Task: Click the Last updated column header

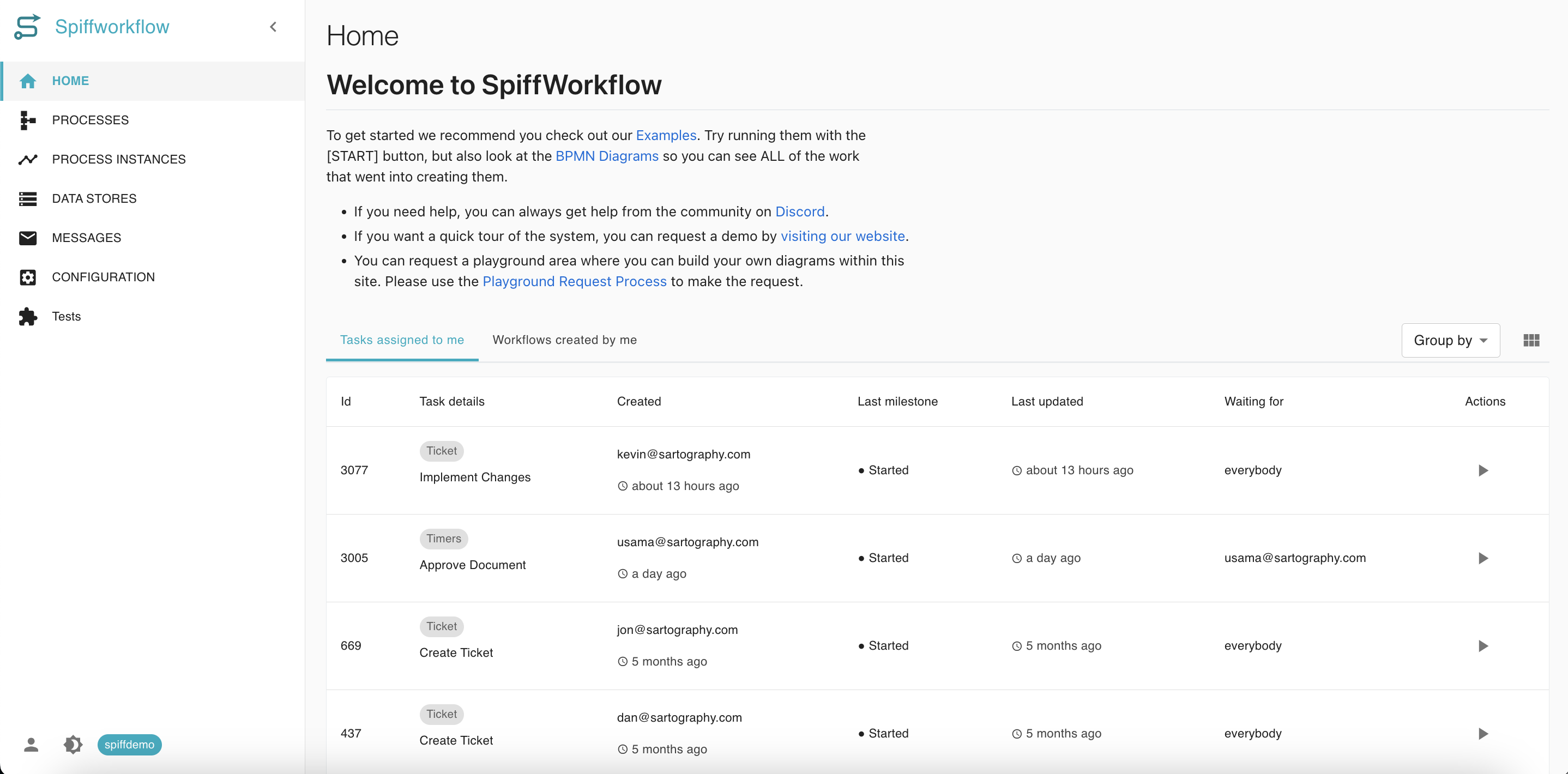Action: (1047, 402)
